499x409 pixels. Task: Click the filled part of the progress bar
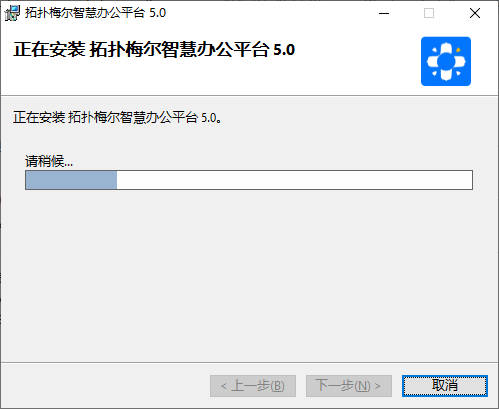click(71, 180)
